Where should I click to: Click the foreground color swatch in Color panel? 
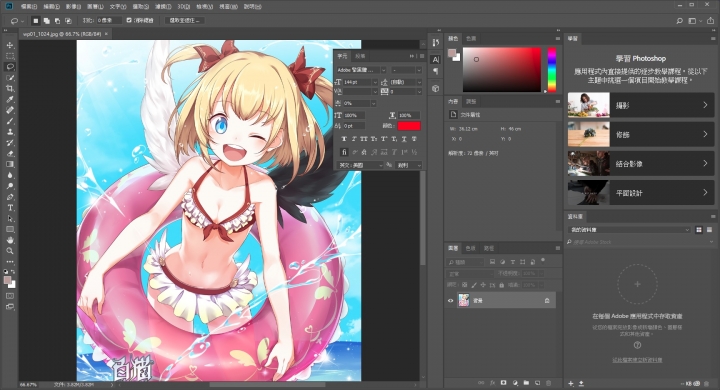pos(452,53)
